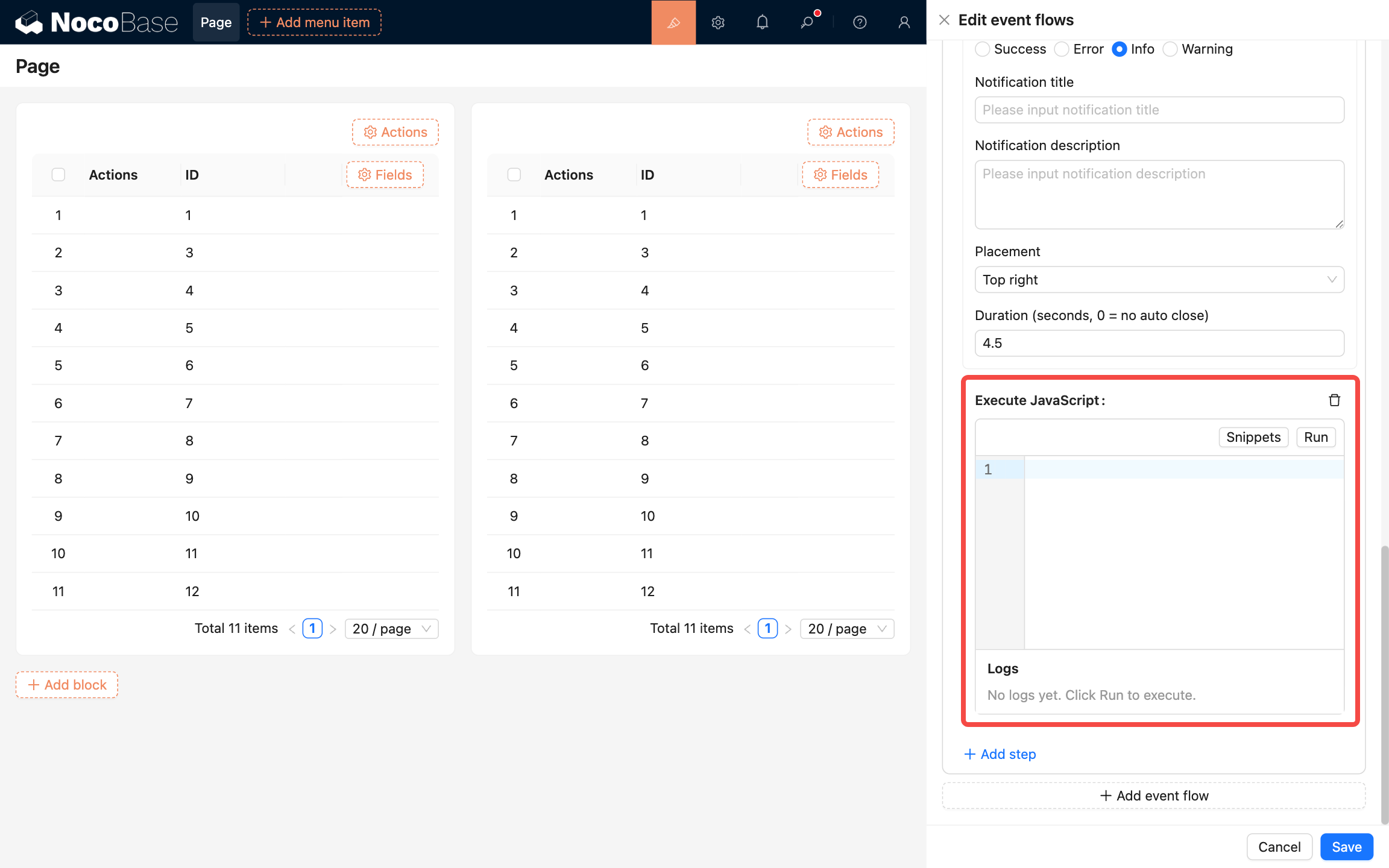Open the user profile icon

point(904,22)
